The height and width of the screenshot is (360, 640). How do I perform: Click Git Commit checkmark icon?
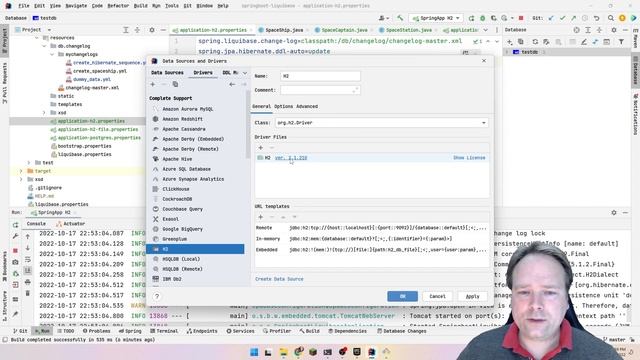[x=562, y=18]
